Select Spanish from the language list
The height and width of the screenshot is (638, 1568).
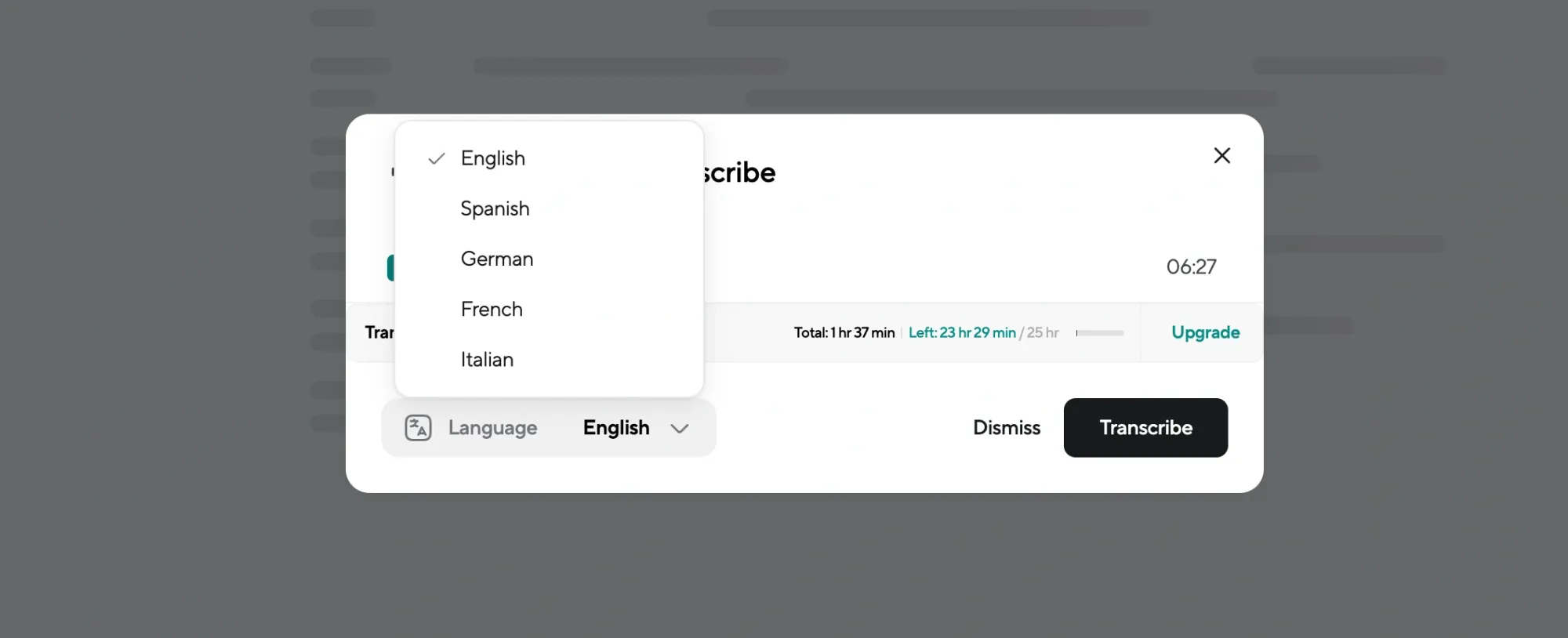tap(495, 208)
